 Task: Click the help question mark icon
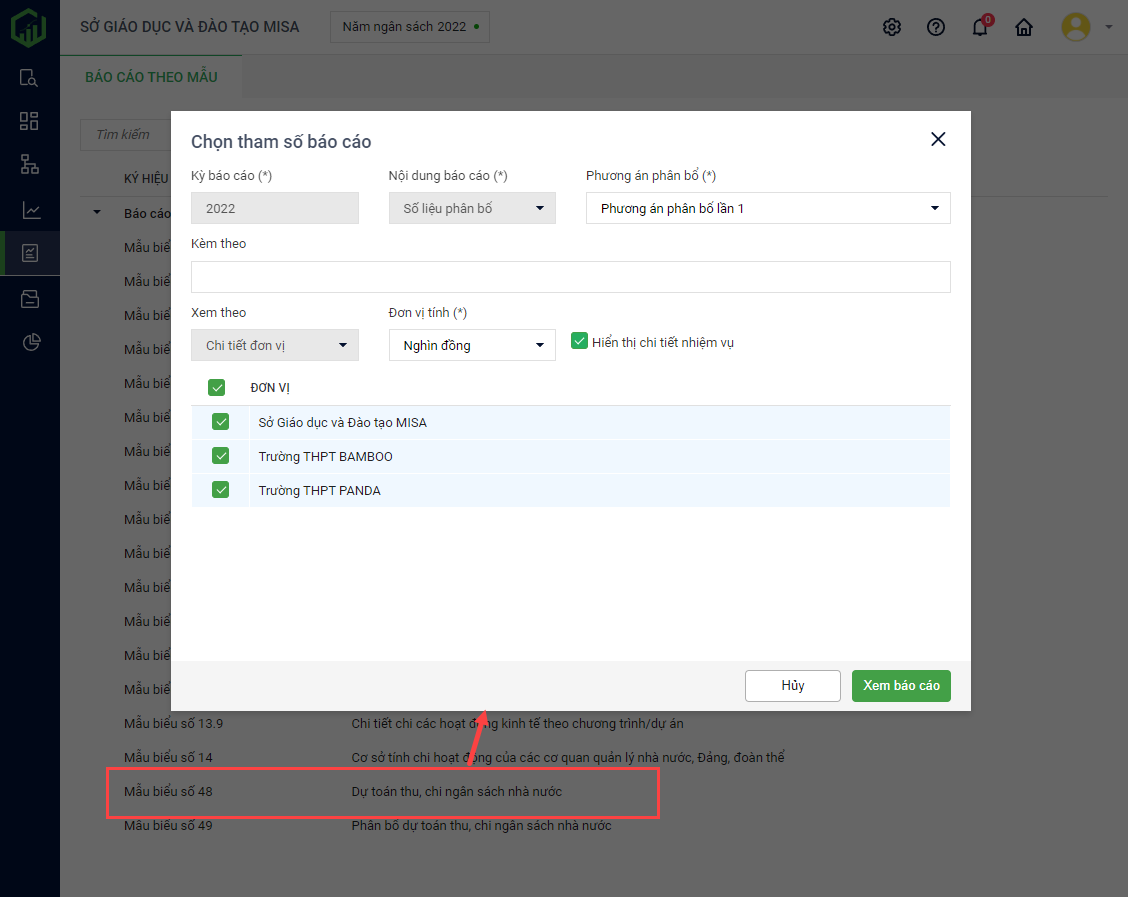tap(936, 27)
